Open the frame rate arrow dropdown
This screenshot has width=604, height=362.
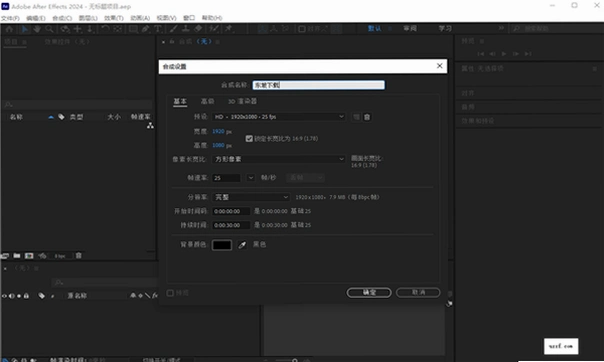pos(251,178)
